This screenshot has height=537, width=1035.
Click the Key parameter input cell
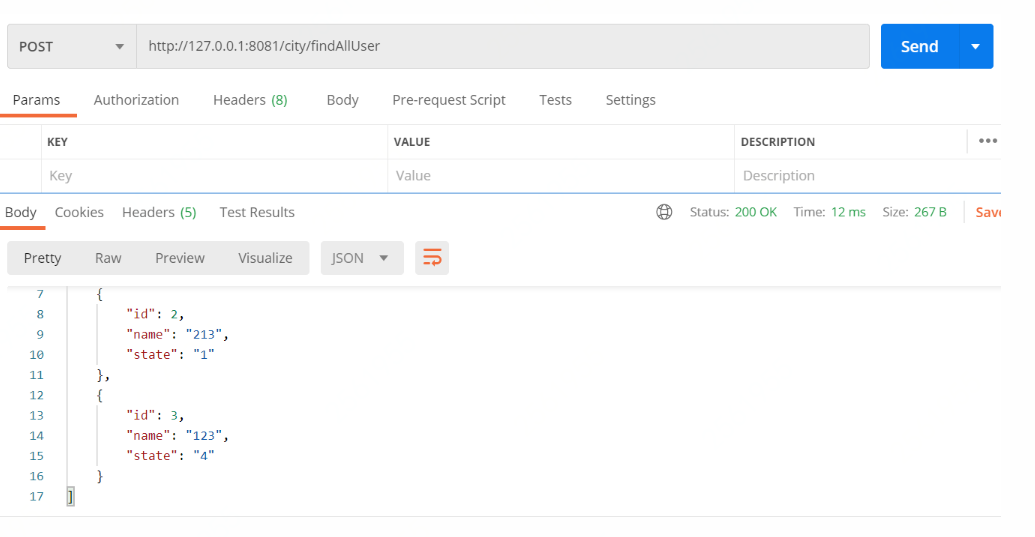[215, 175]
